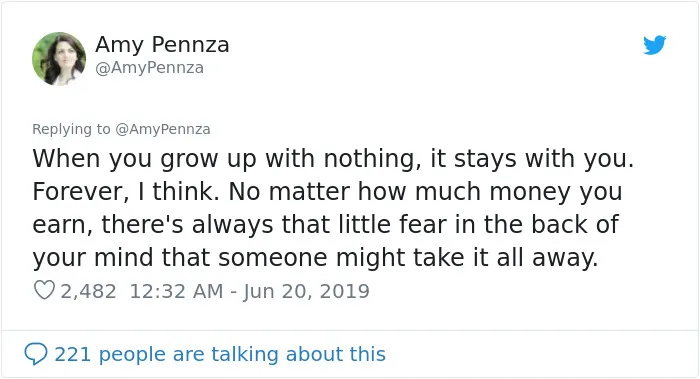Click the 2,482 likes count
The image size is (700, 379).
pos(88,291)
